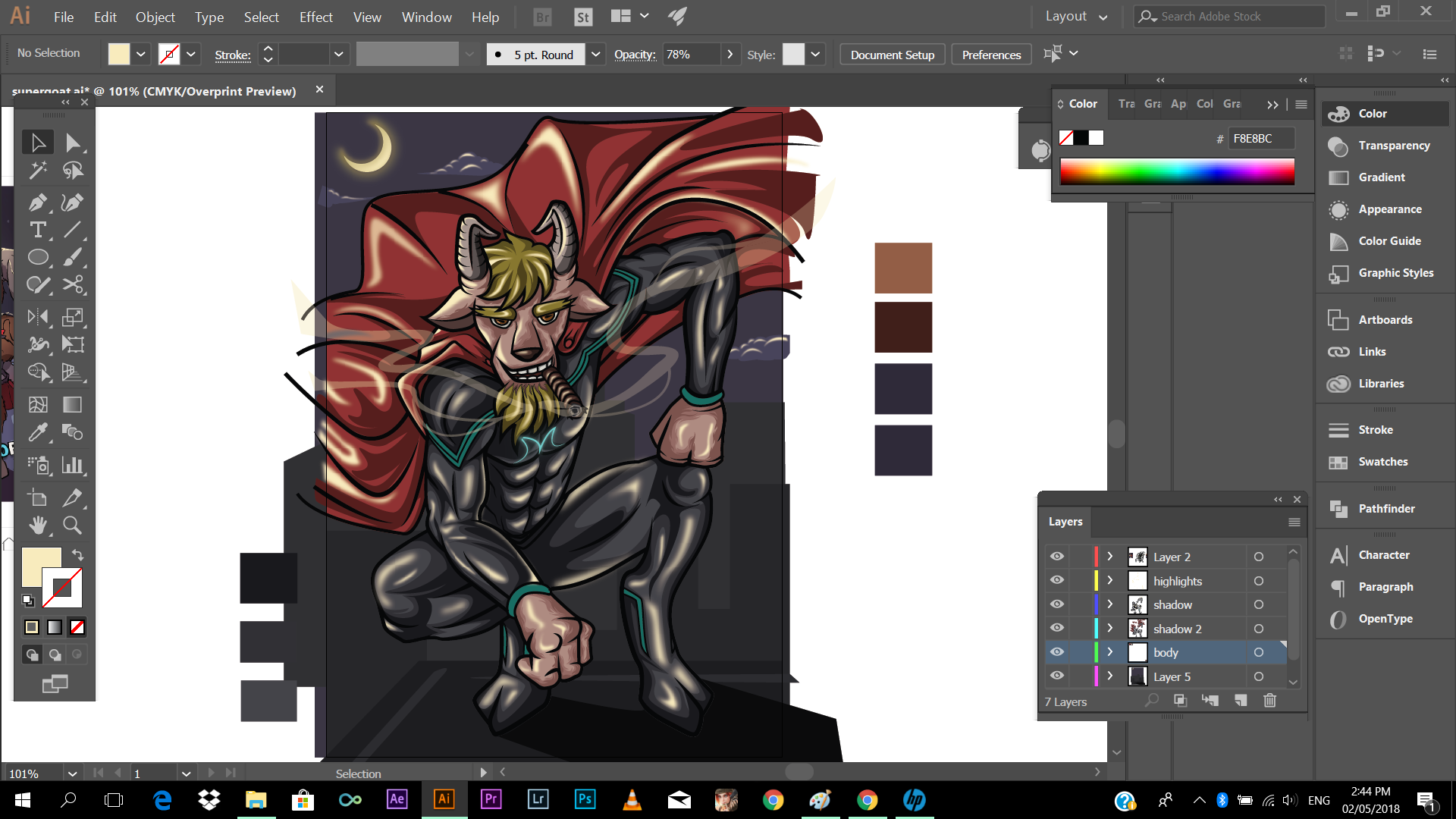The height and width of the screenshot is (819, 1456).
Task: Click the color spectrum bar
Action: click(1177, 171)
